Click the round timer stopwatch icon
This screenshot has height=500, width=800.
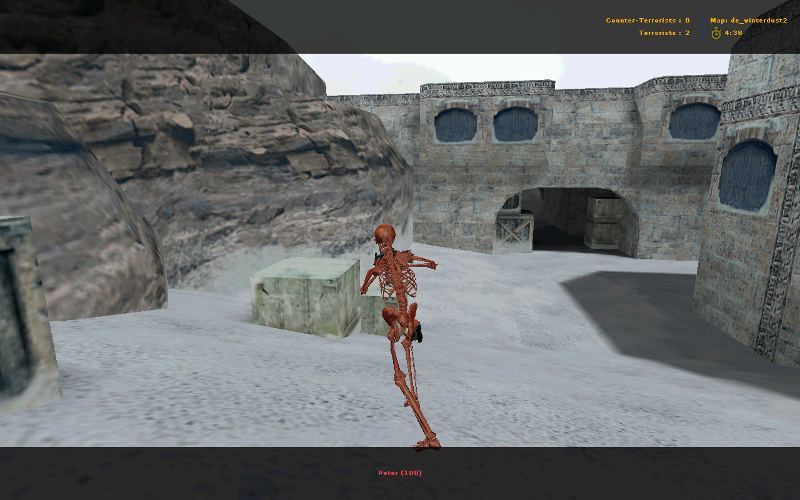tap(716, 33)
